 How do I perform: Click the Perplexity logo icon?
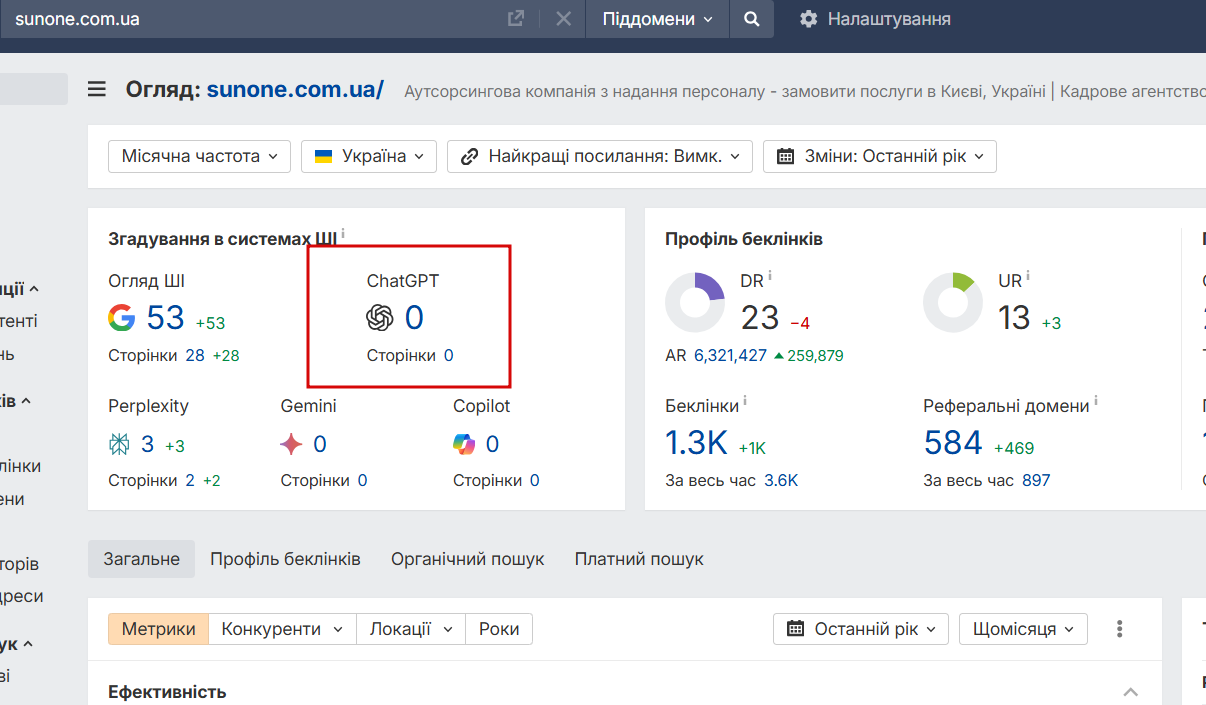(x=120, y=444)
